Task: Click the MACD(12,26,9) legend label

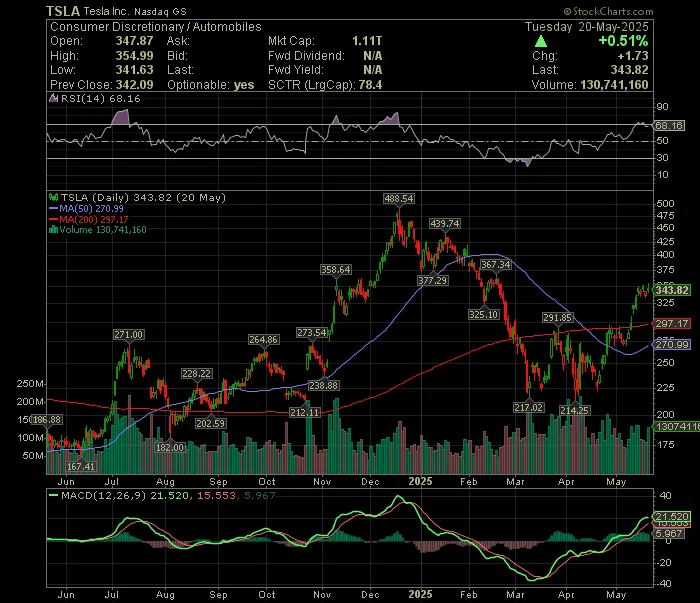Action: pyautogui.click(x=104, y=495)
